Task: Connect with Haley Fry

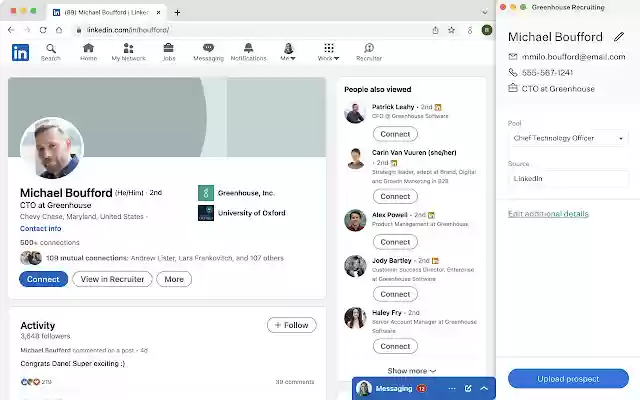Action: [395, 346]
